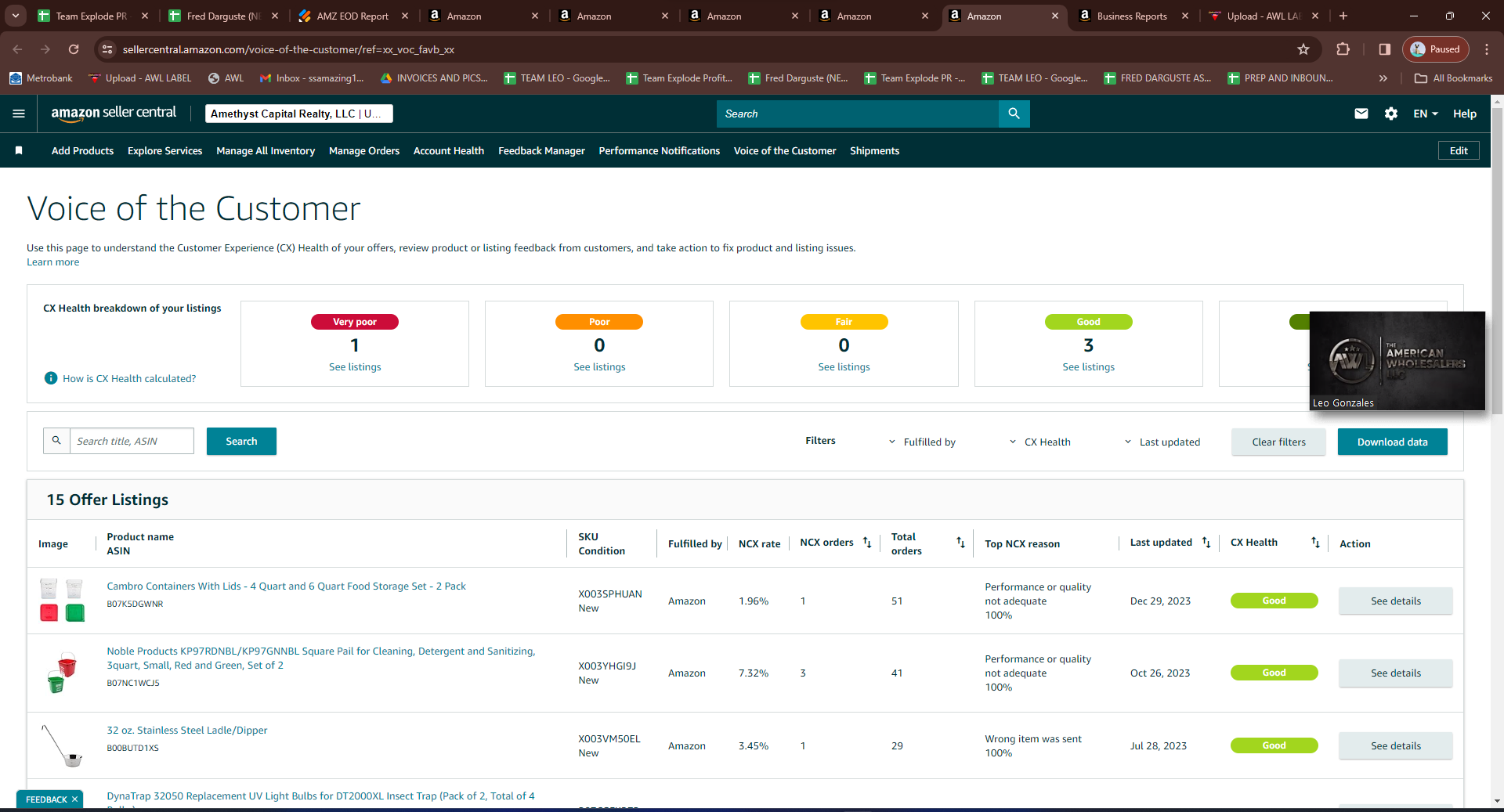Screen dimensions: 1504x812
Task: Click See listings under Good
Action: coord(1088,366)
